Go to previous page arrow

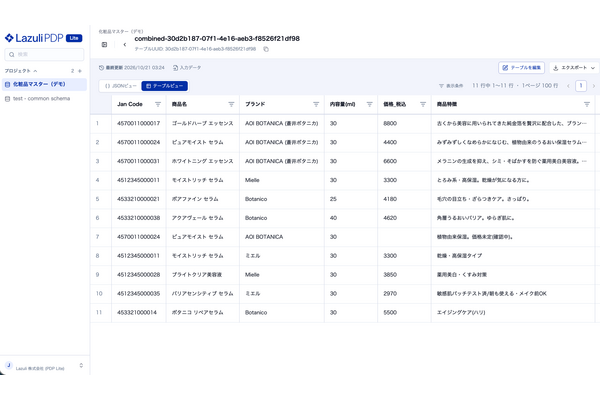point(568,86)
